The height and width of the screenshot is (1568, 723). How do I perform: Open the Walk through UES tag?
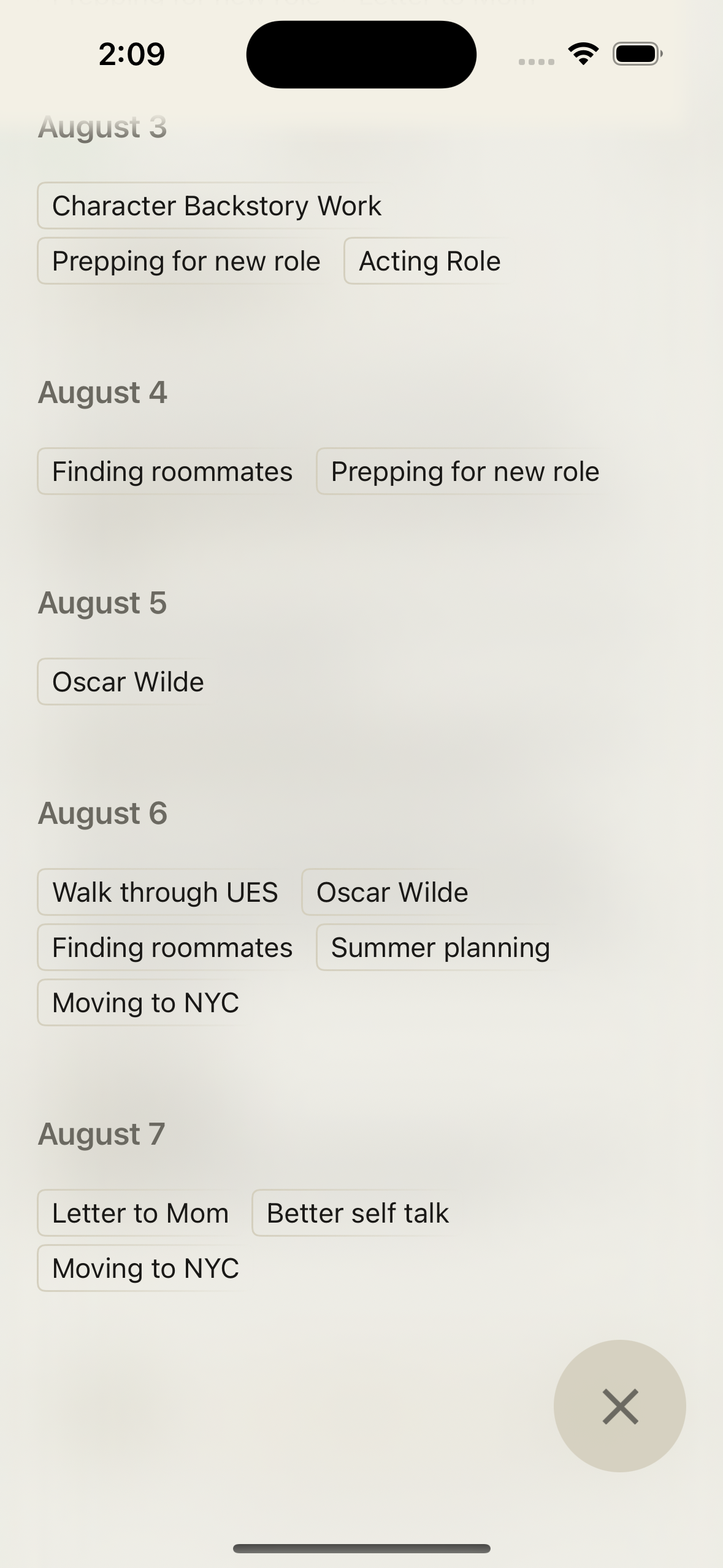(165, 893)
